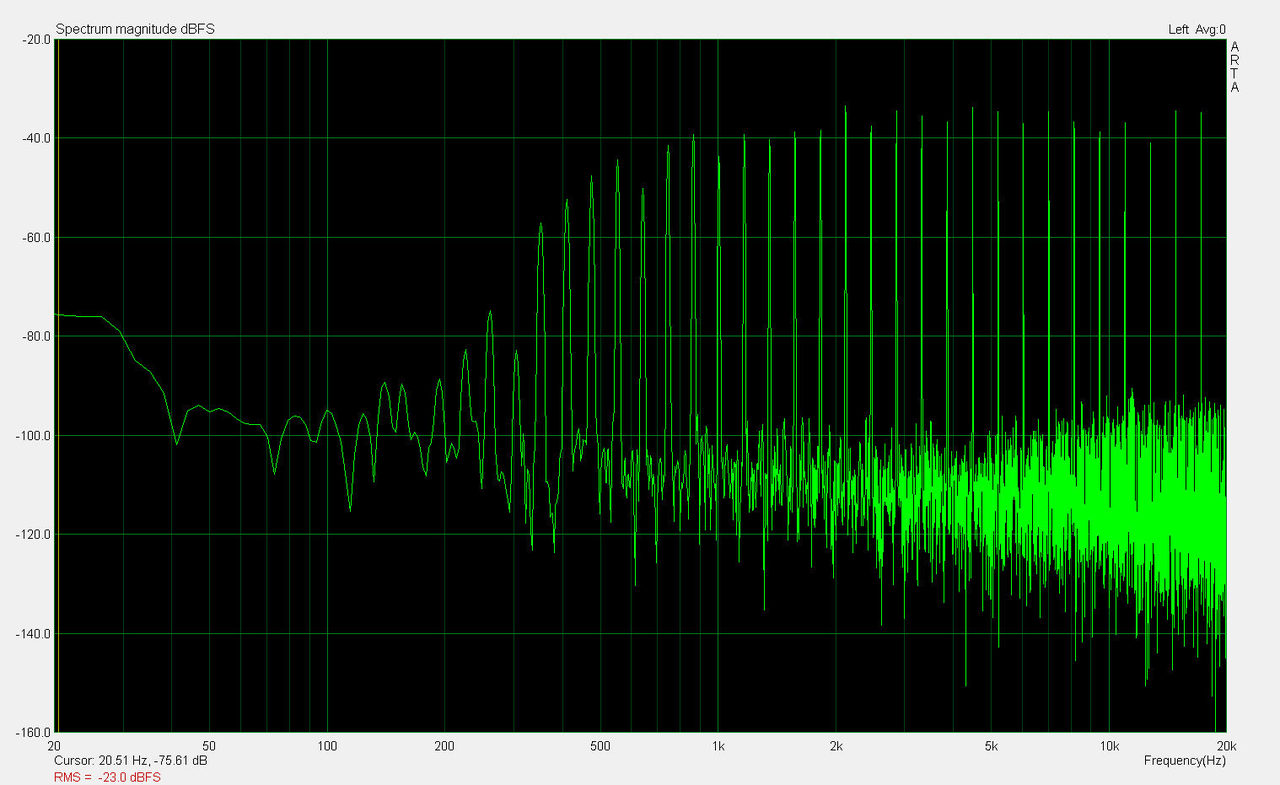
Task: Click the 10k frequency tick label
Action: pyautogui.click(x=1109, y=746)
